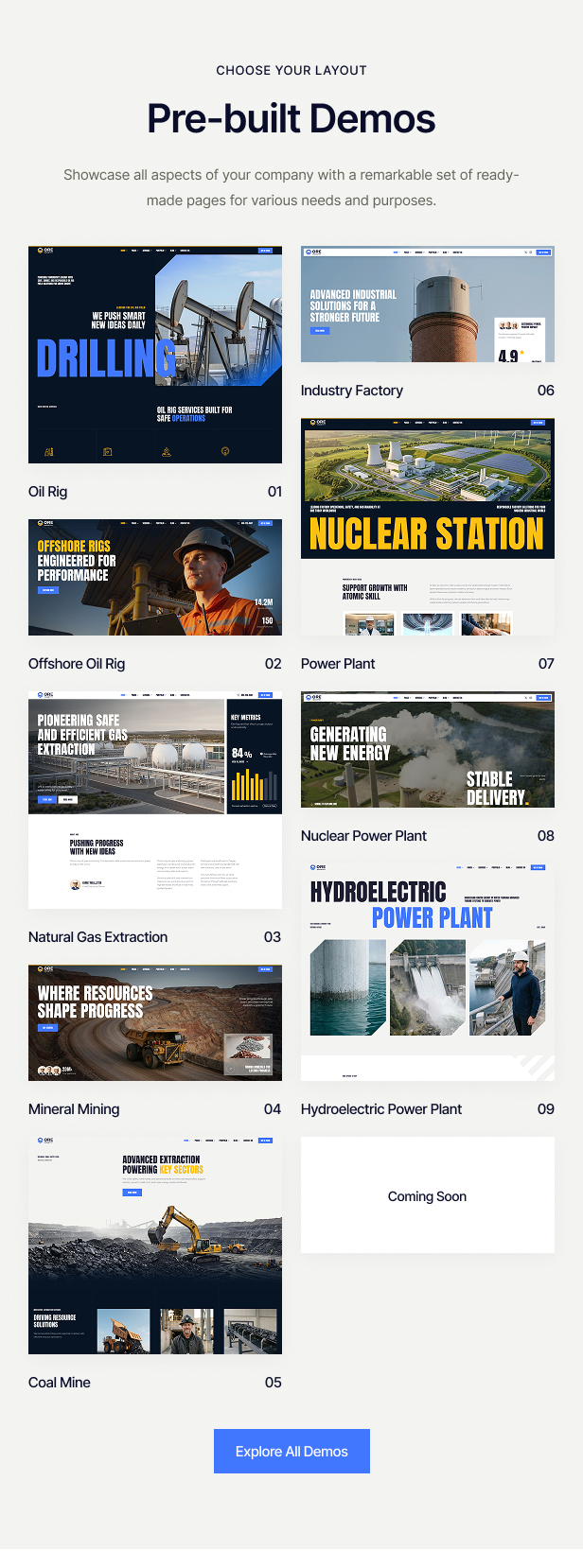Screen dimensions: 583x1568
Task: Click the Hydroelectric Power Plant title text
Action: [381, 1109]
